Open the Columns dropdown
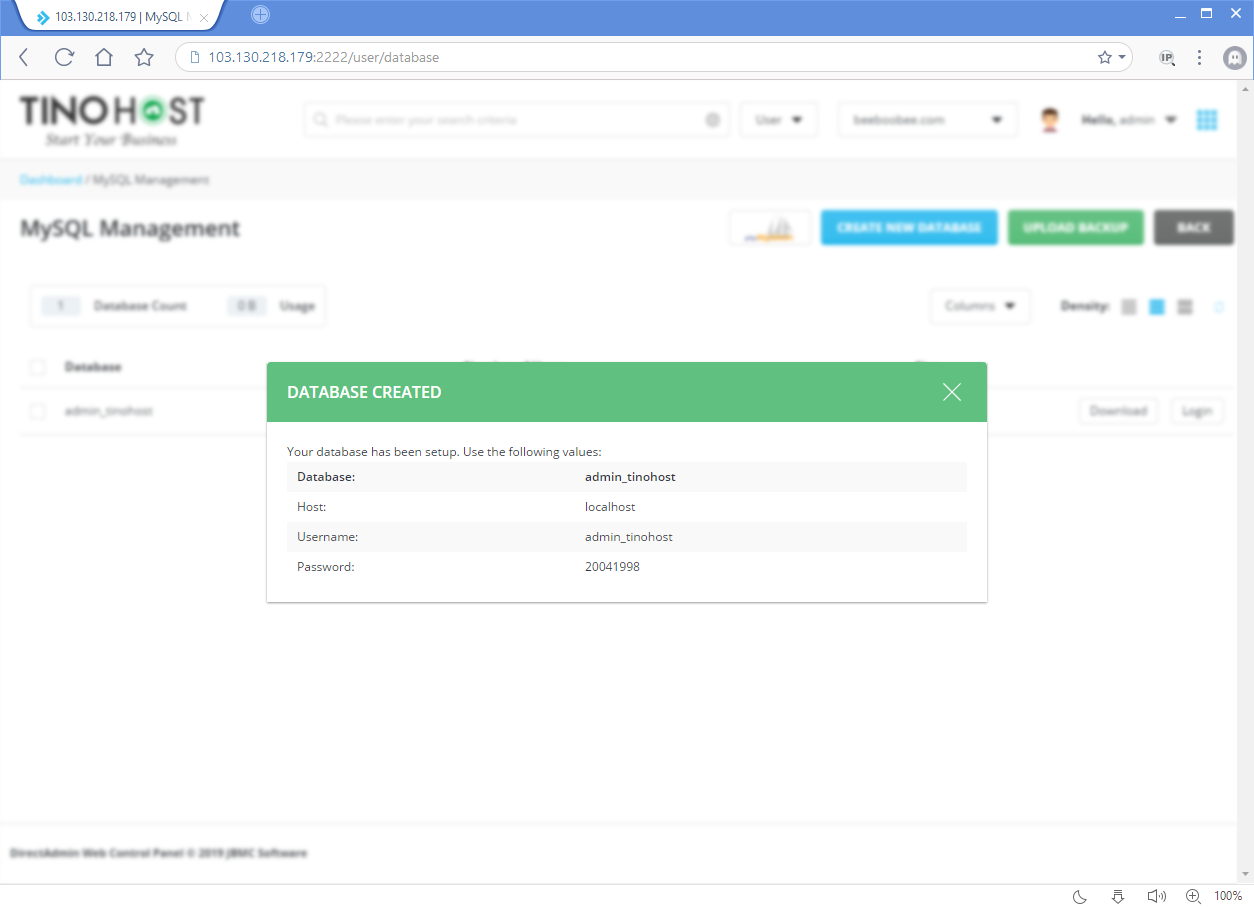Image resolution: width=1254 pixels, height=908 pixels. coord(980,306)
